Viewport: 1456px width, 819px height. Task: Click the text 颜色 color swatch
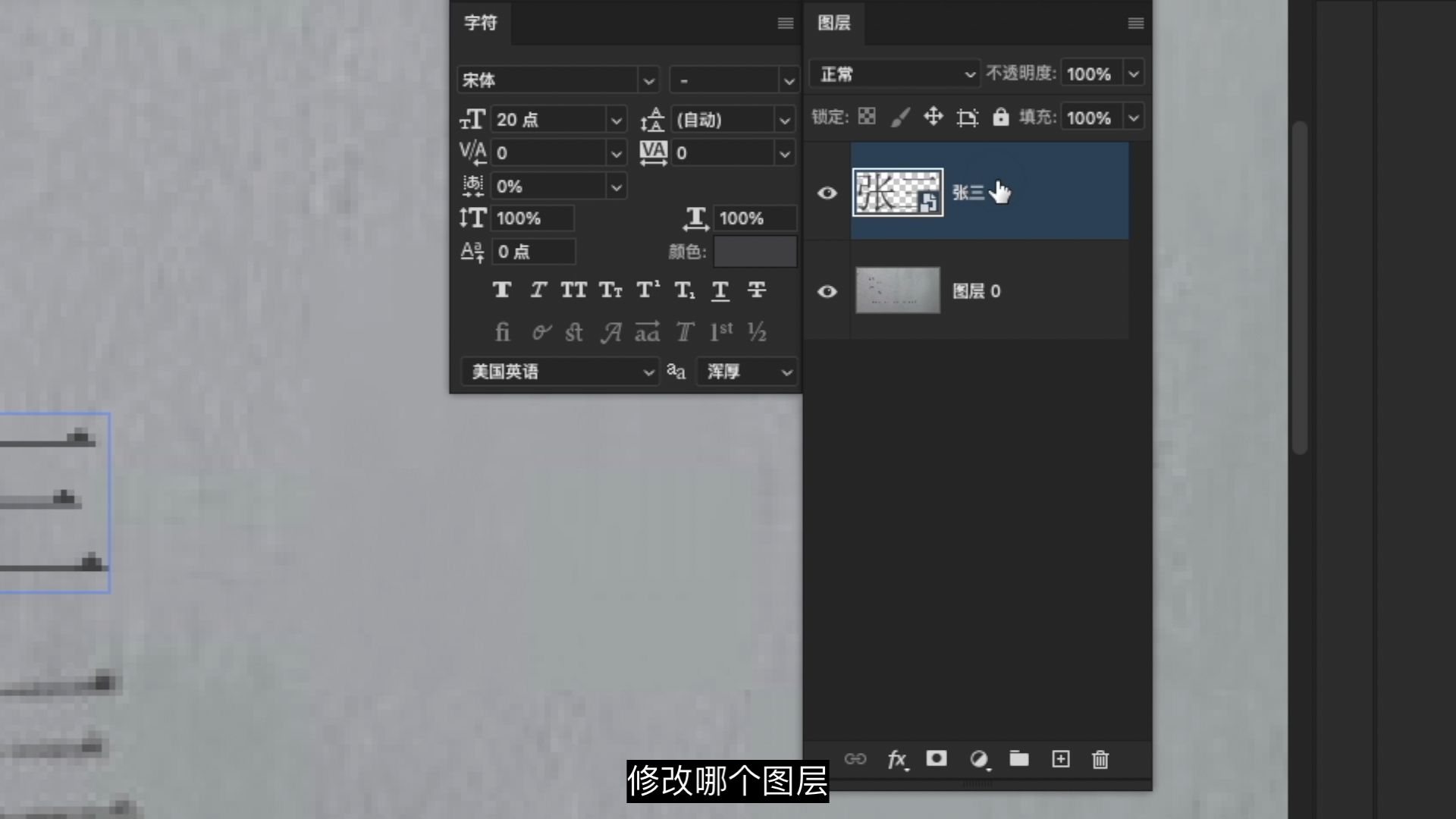coord(755,252)
